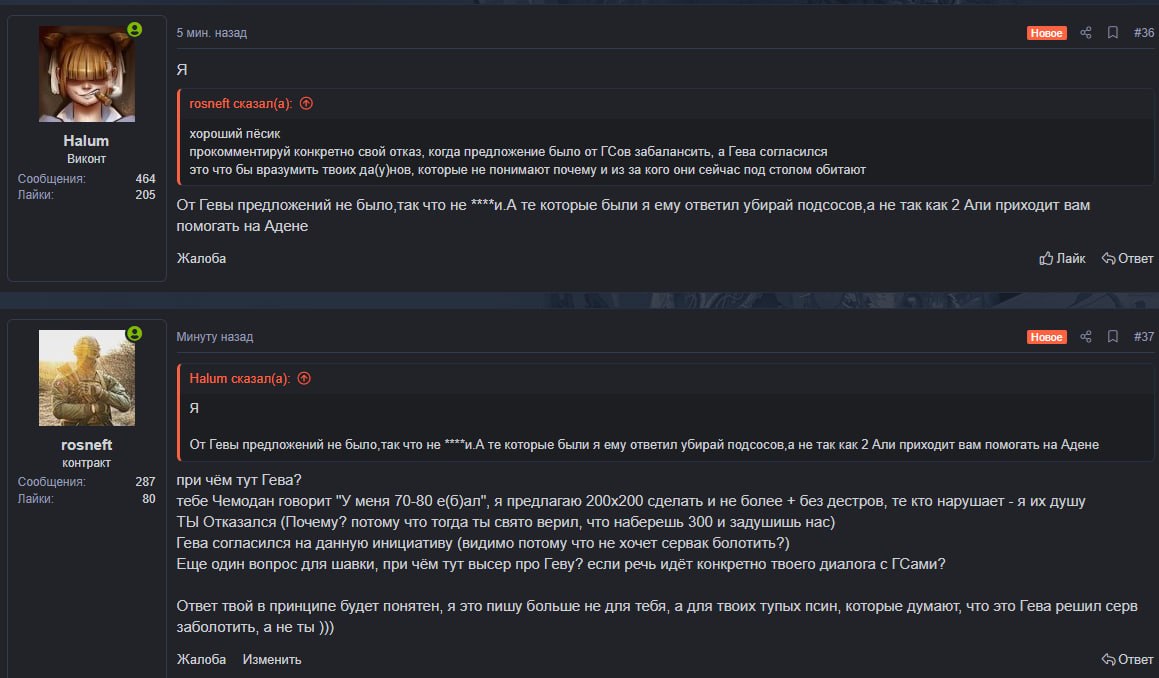Open Halum's profile username link
The width and height of the screenshot is (1159, 678).
(86, 140)
